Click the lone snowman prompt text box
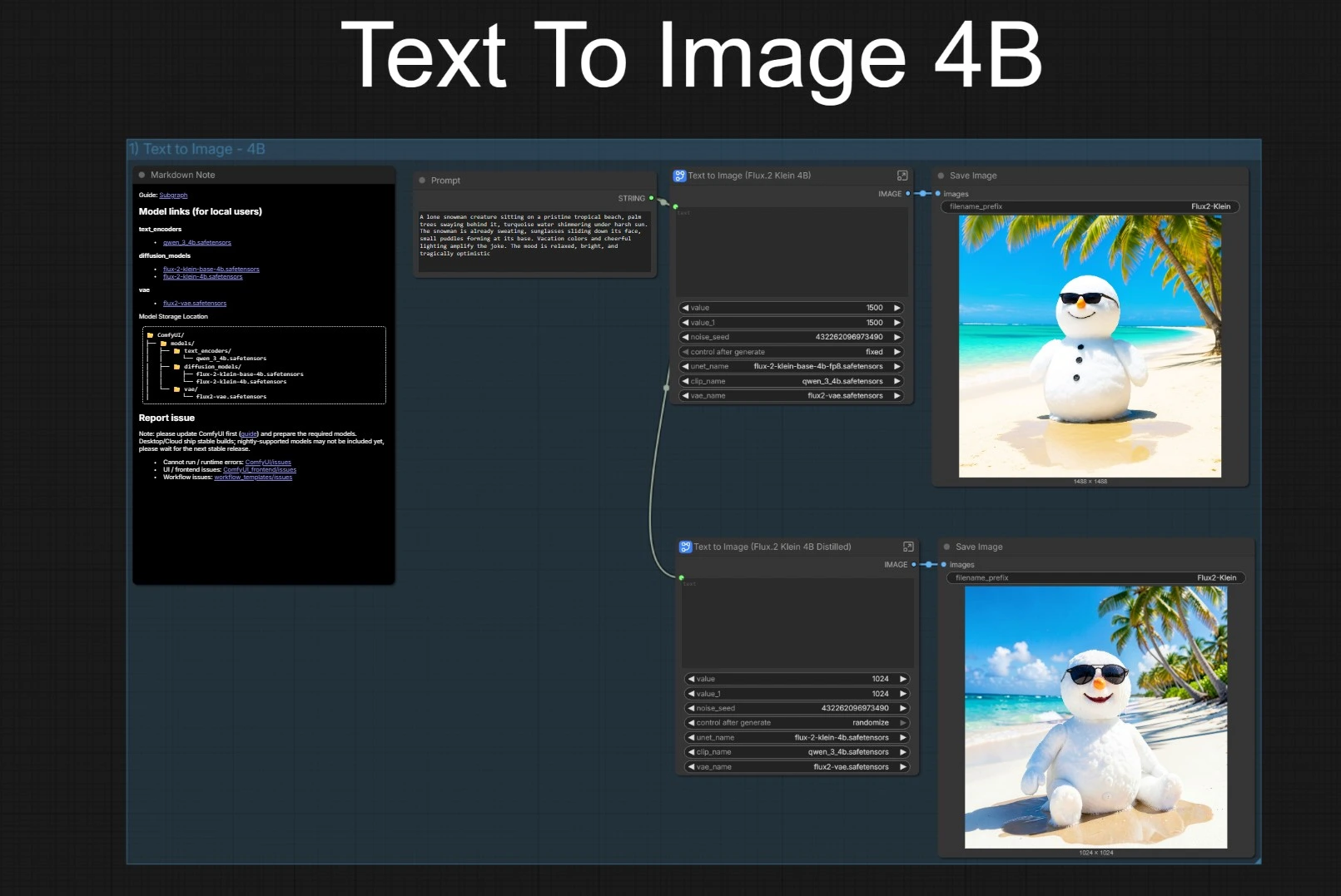 [x=534, y=240]
